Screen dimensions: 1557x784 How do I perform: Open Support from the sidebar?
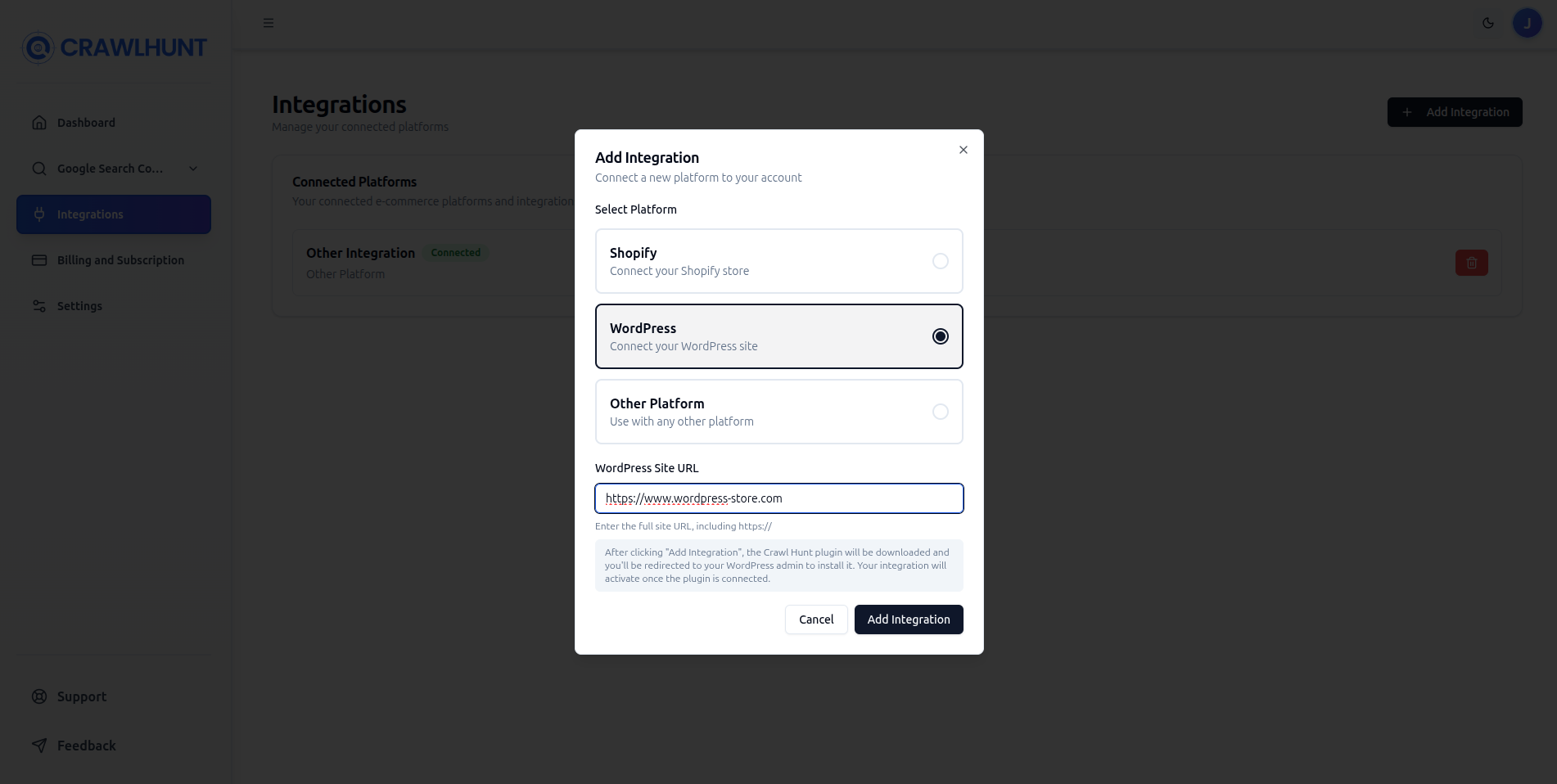click(x=81, y=696)
